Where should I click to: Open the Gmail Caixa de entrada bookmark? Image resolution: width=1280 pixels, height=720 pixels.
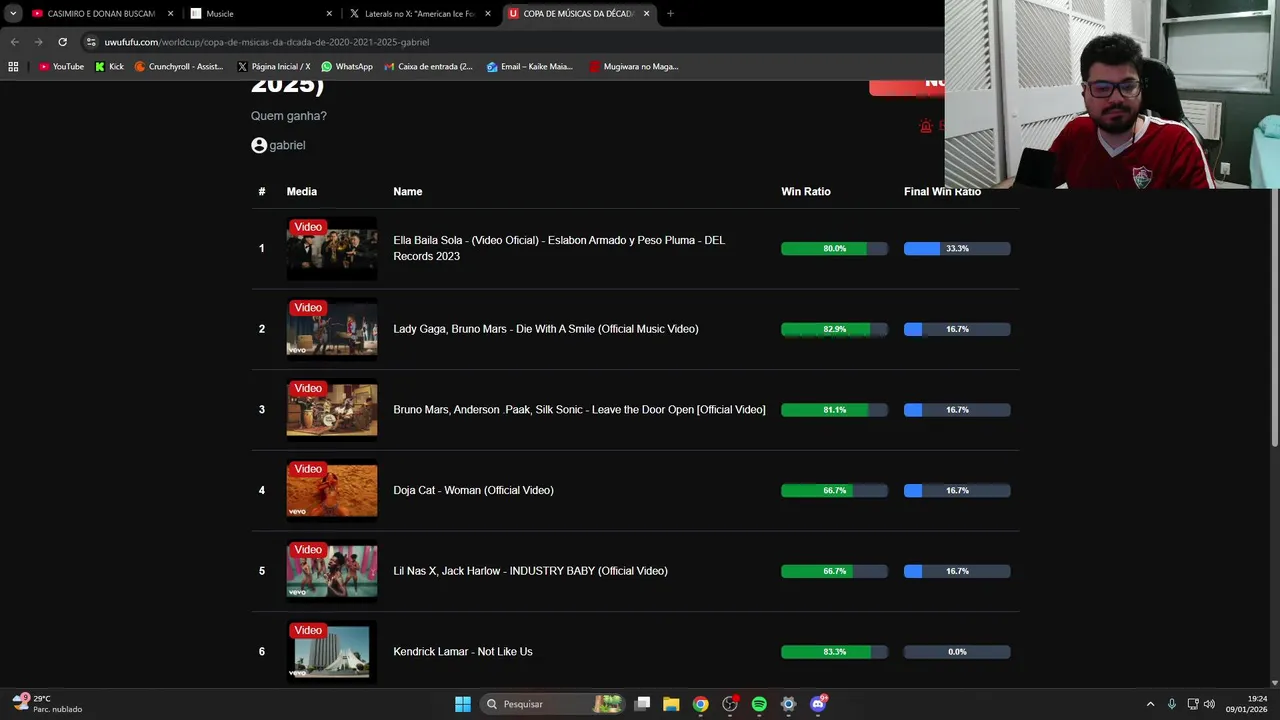(x=429, y=67)
